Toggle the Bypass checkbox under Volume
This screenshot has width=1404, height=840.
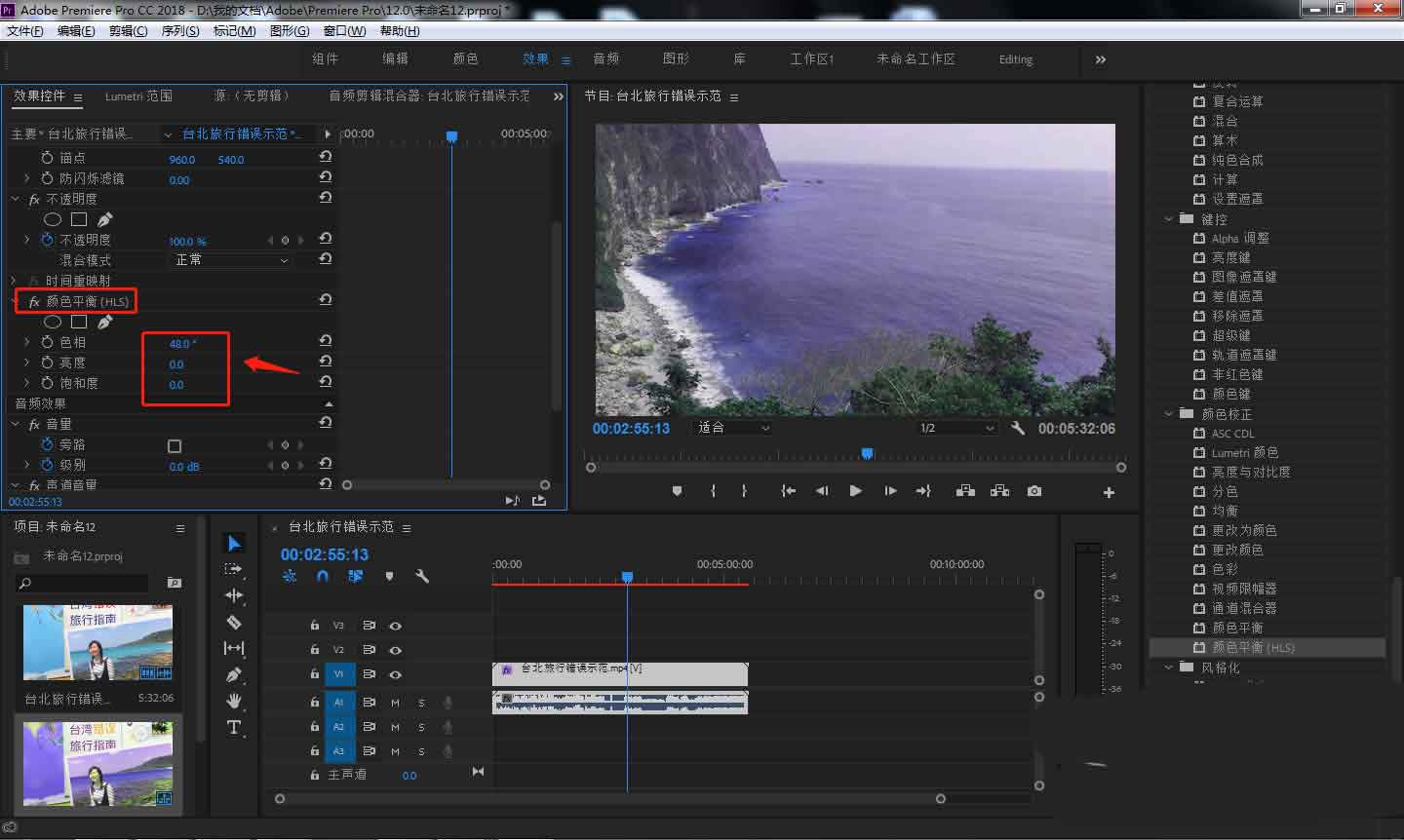pyautogui.click(x=175, y=445)
